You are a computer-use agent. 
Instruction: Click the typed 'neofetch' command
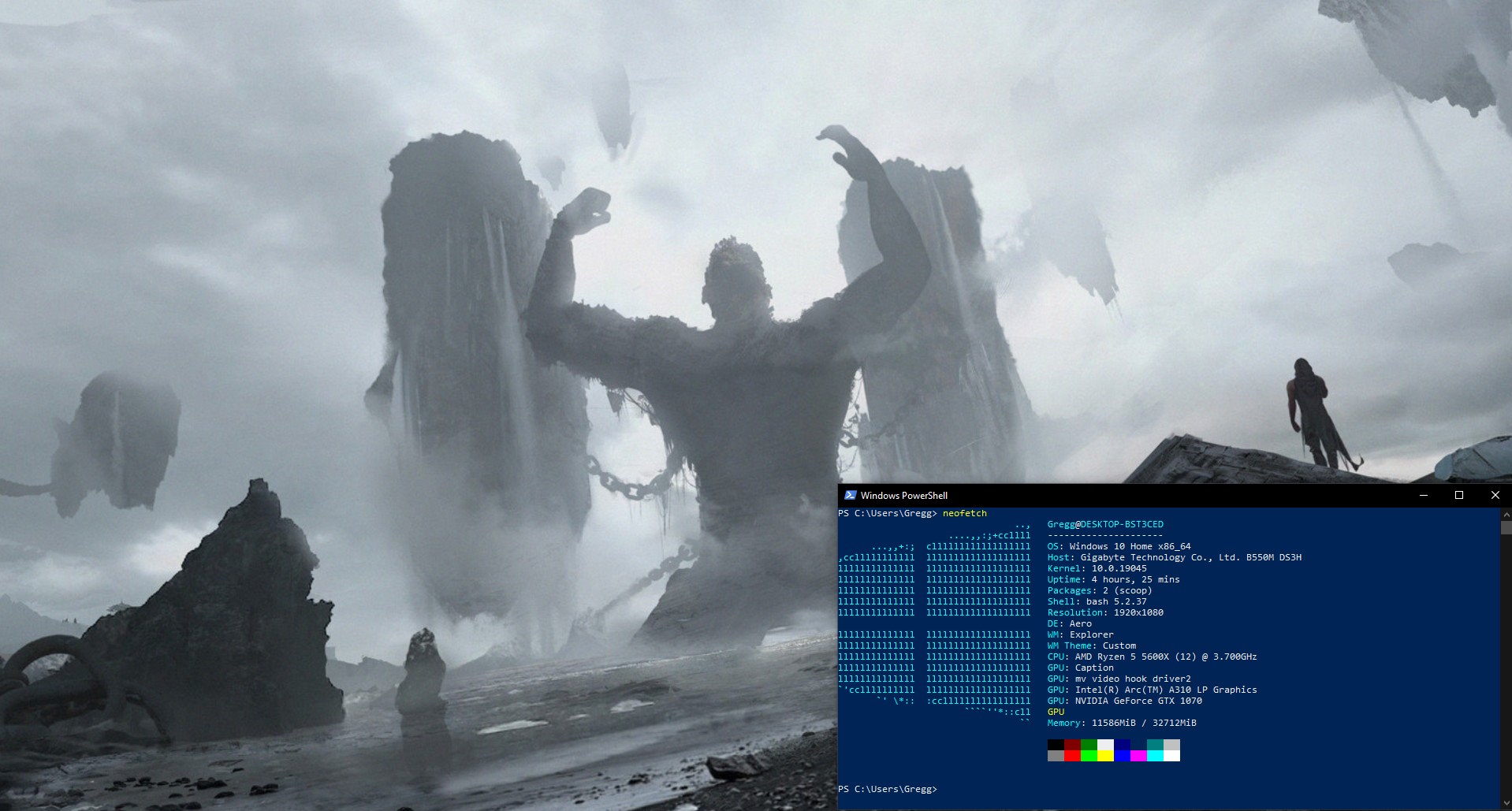964,513
